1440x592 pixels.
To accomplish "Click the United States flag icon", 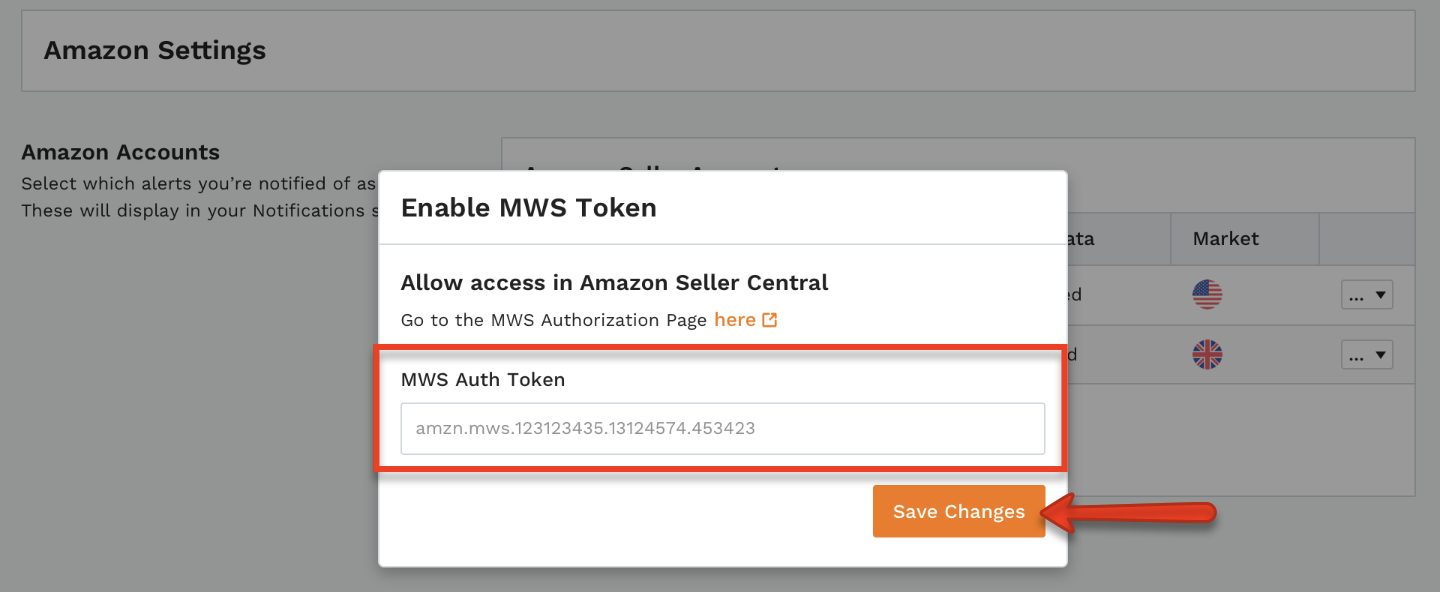I will click(x=1207, y=295).
